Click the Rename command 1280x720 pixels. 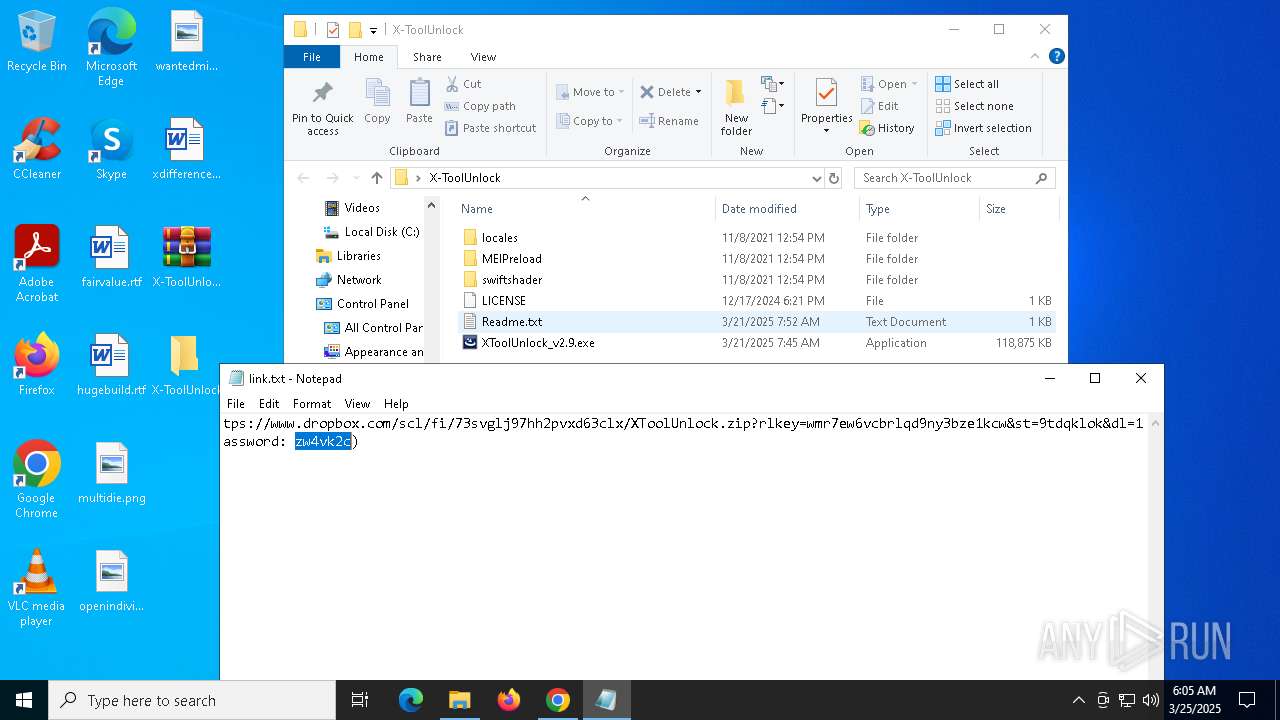point(669,121)
